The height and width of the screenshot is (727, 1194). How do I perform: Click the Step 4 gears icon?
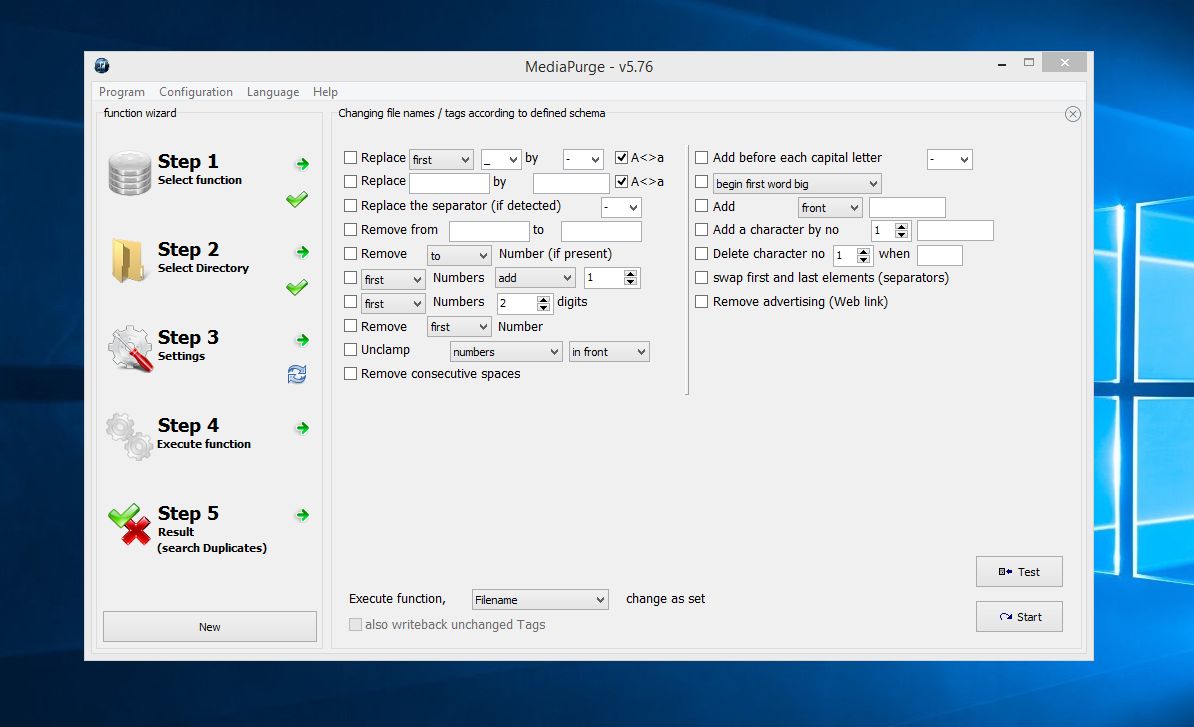click(x=129, y=436)
